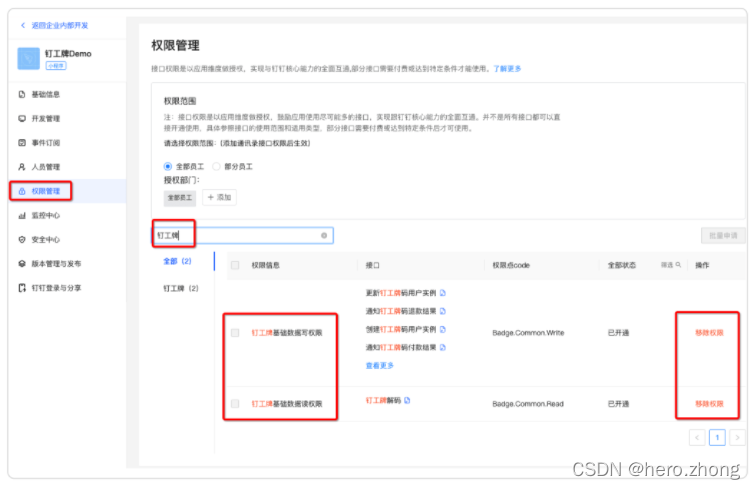Screen dimensions: 755x489
Task: Click the 更新钉工牌码用户实例 interface text
Action: (401, 293)
